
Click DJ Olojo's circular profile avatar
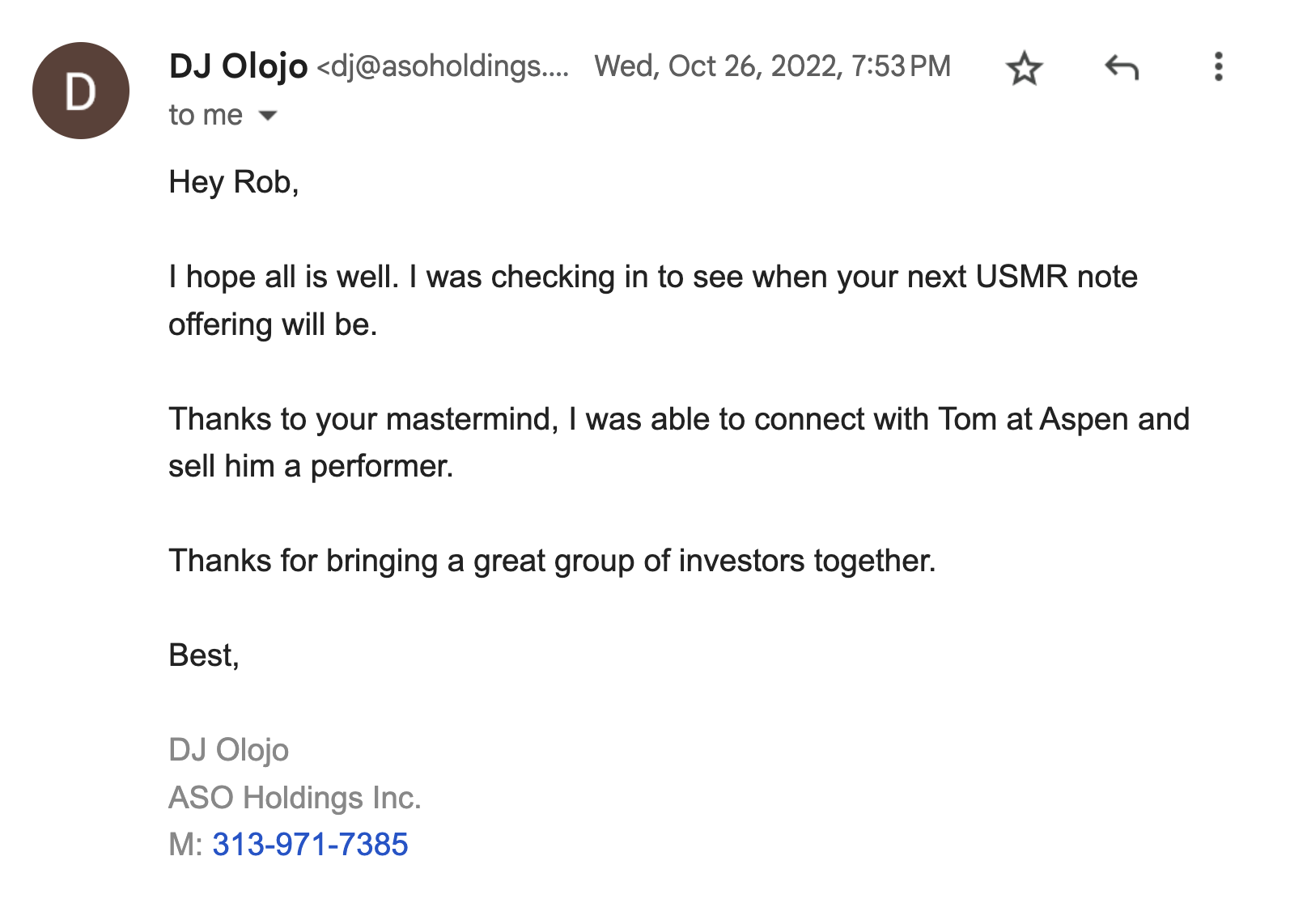click(x=79, y=91)
